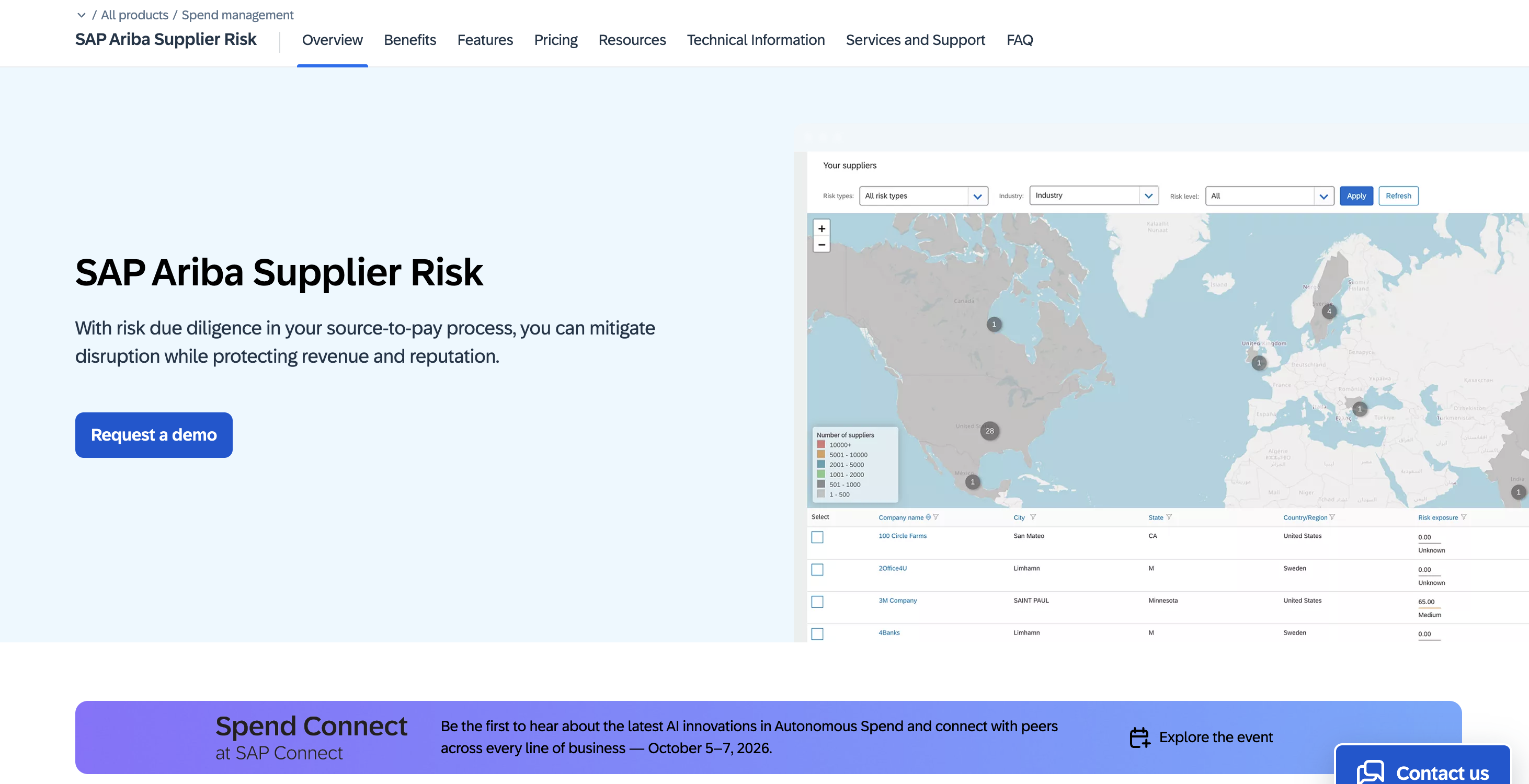Click the State column filter icon
1529x784 pixels.
(x=1169, y=517)
